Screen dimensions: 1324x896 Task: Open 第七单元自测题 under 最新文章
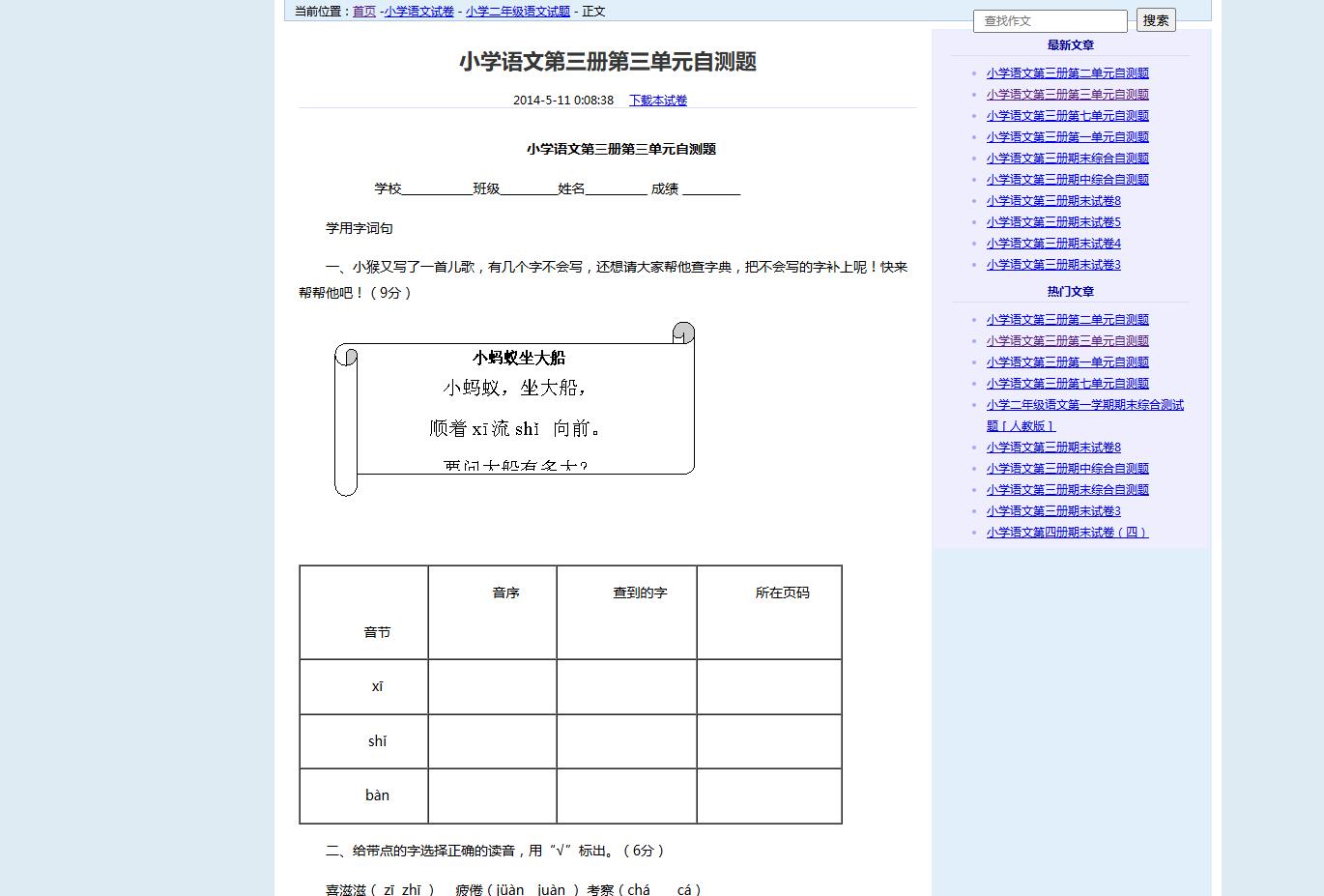coord(1068,116)
